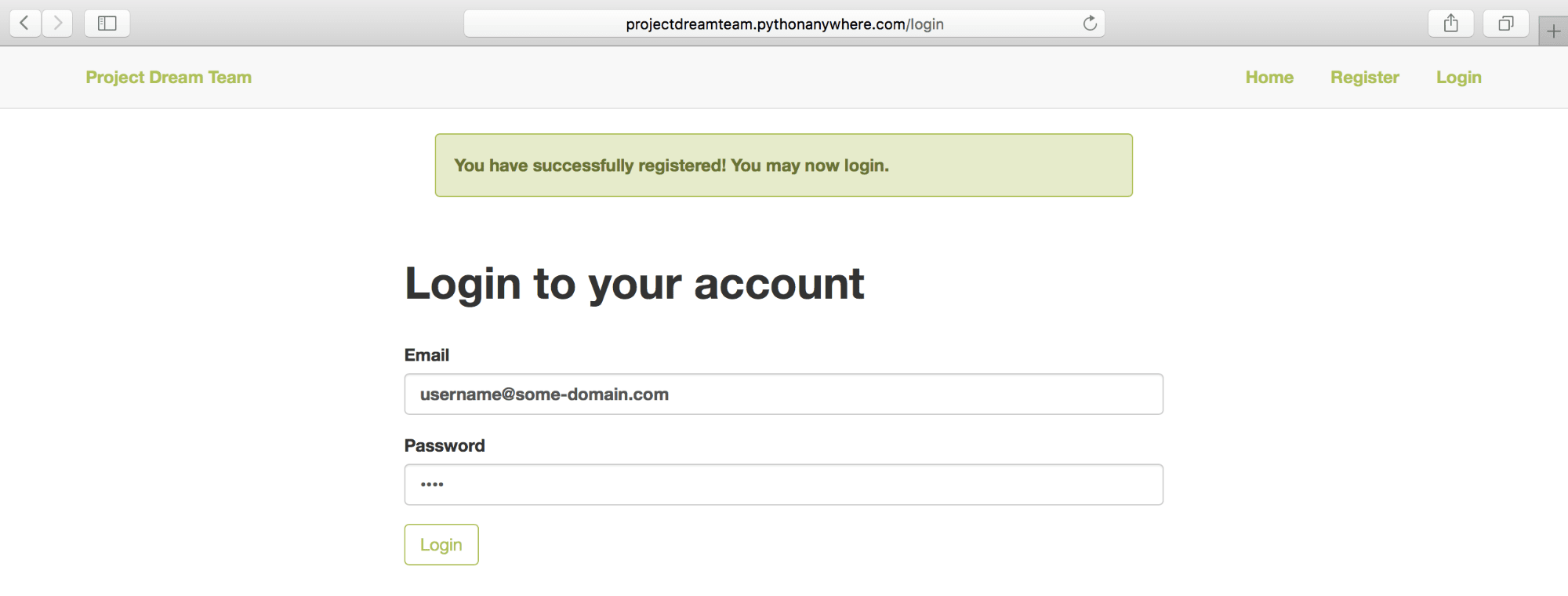Open a new tab with plus icon

pyautogui.click(x=1553, y=31)
